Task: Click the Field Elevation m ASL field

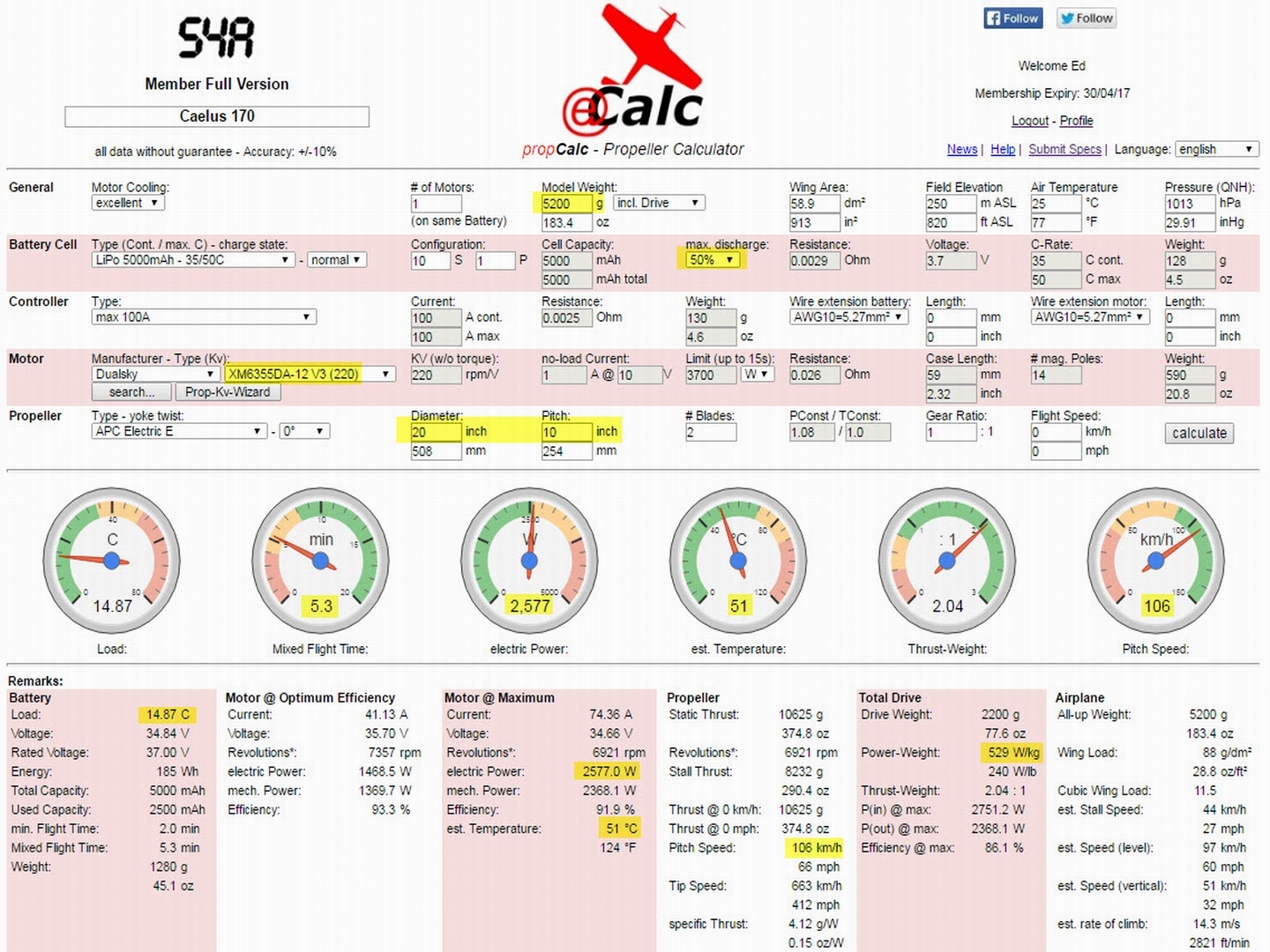Action: tap(951, 204)
